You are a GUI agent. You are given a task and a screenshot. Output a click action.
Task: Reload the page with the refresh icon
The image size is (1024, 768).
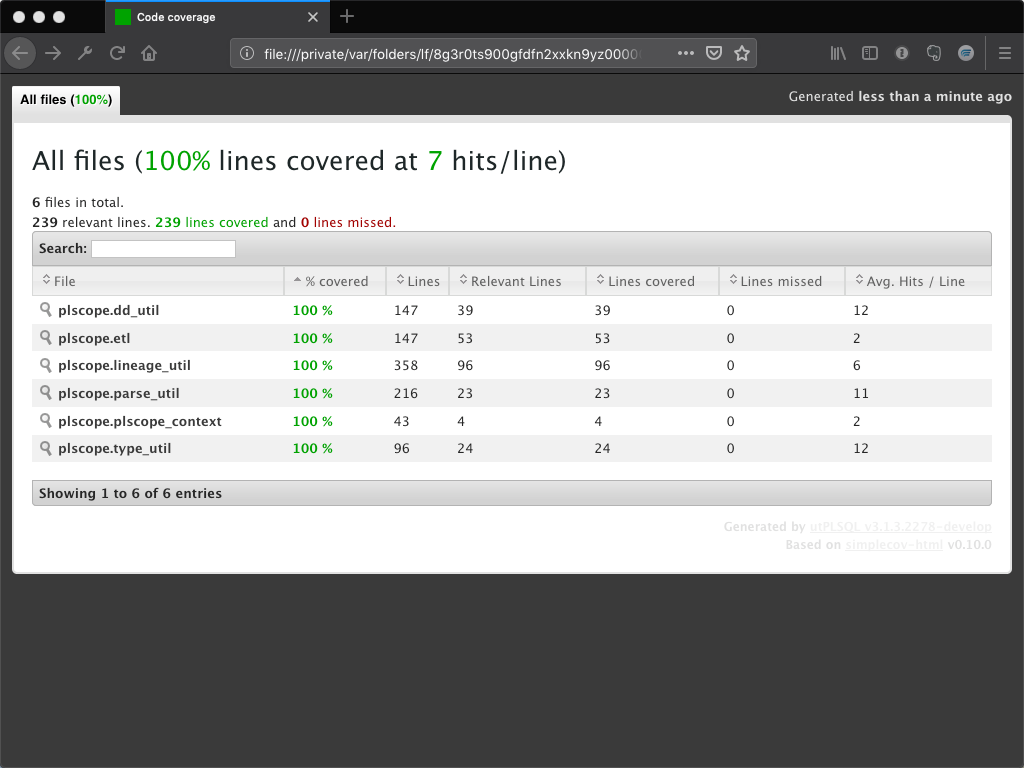click(x=117, y=53)
